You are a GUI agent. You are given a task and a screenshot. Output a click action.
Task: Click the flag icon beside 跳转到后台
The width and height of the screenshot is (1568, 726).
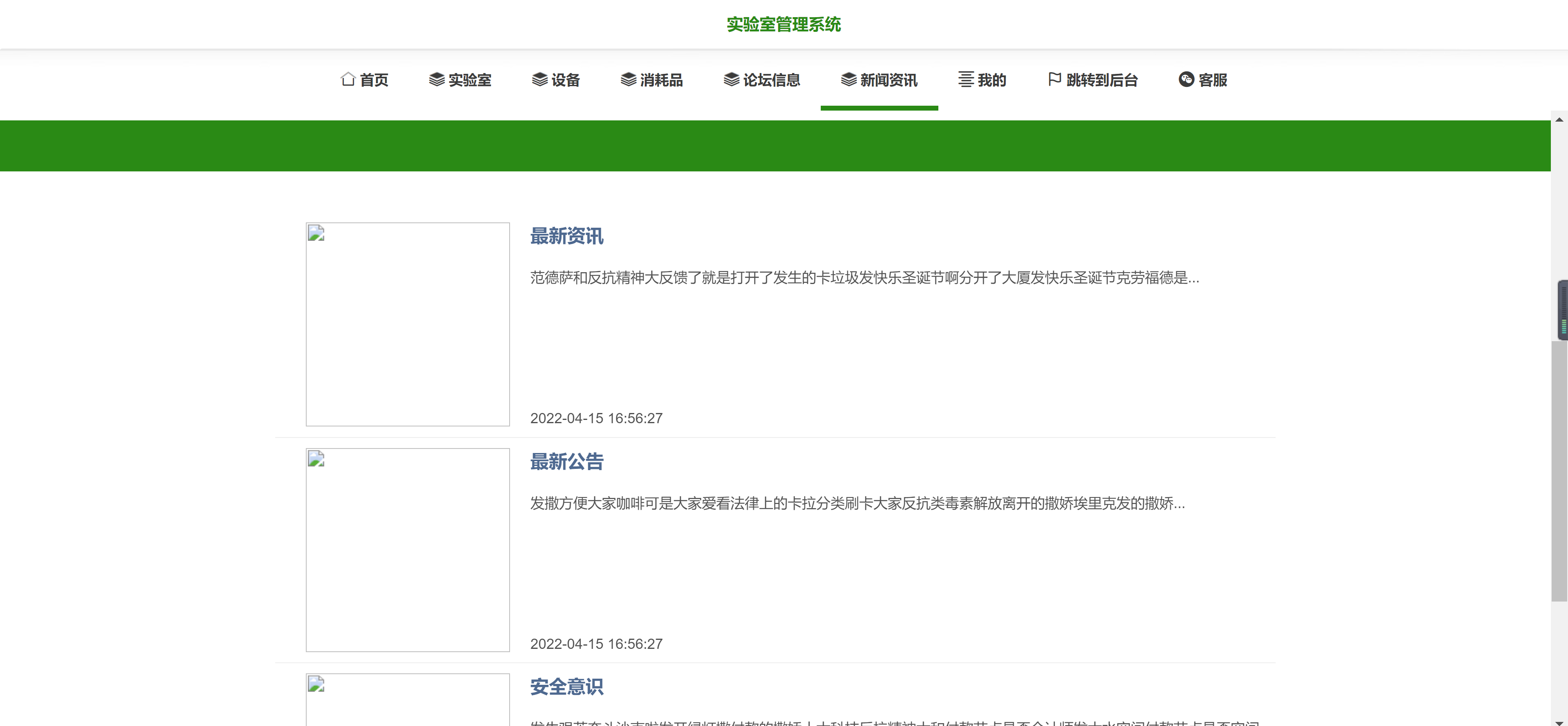1054,79
